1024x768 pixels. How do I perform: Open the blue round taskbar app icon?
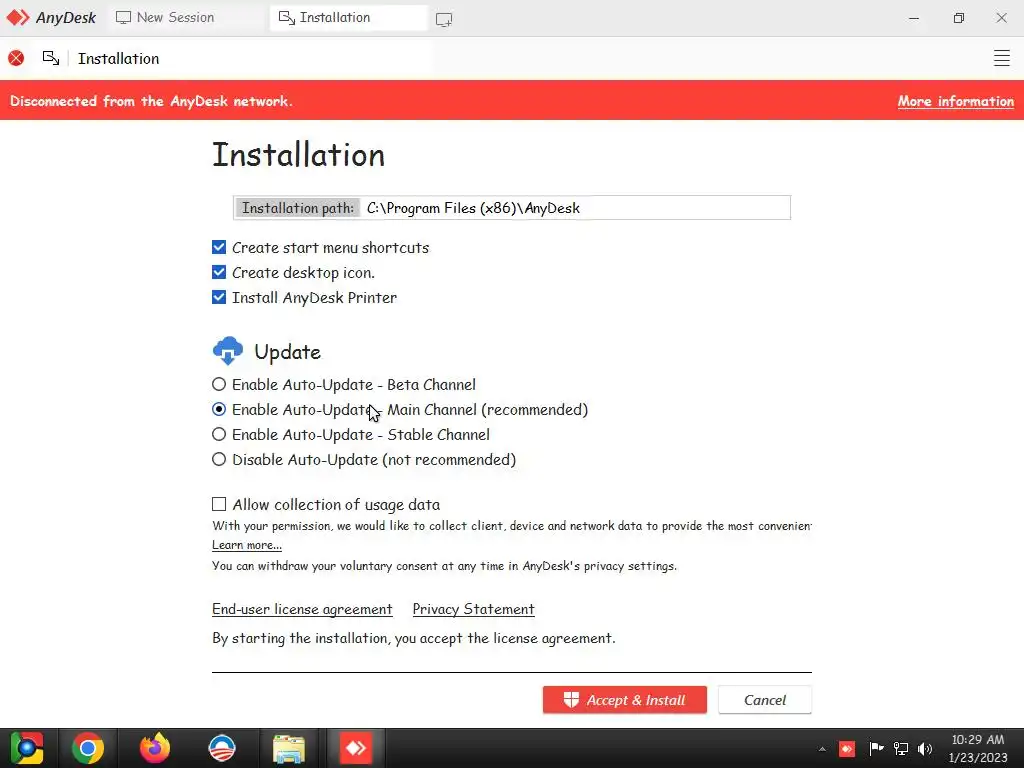point(222,748)
